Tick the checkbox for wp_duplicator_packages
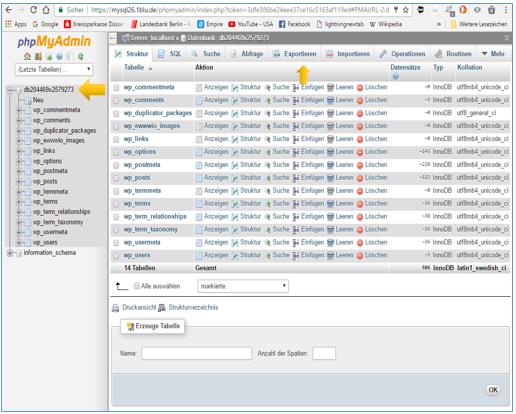The image size is (516, 414). coord(116,113)
